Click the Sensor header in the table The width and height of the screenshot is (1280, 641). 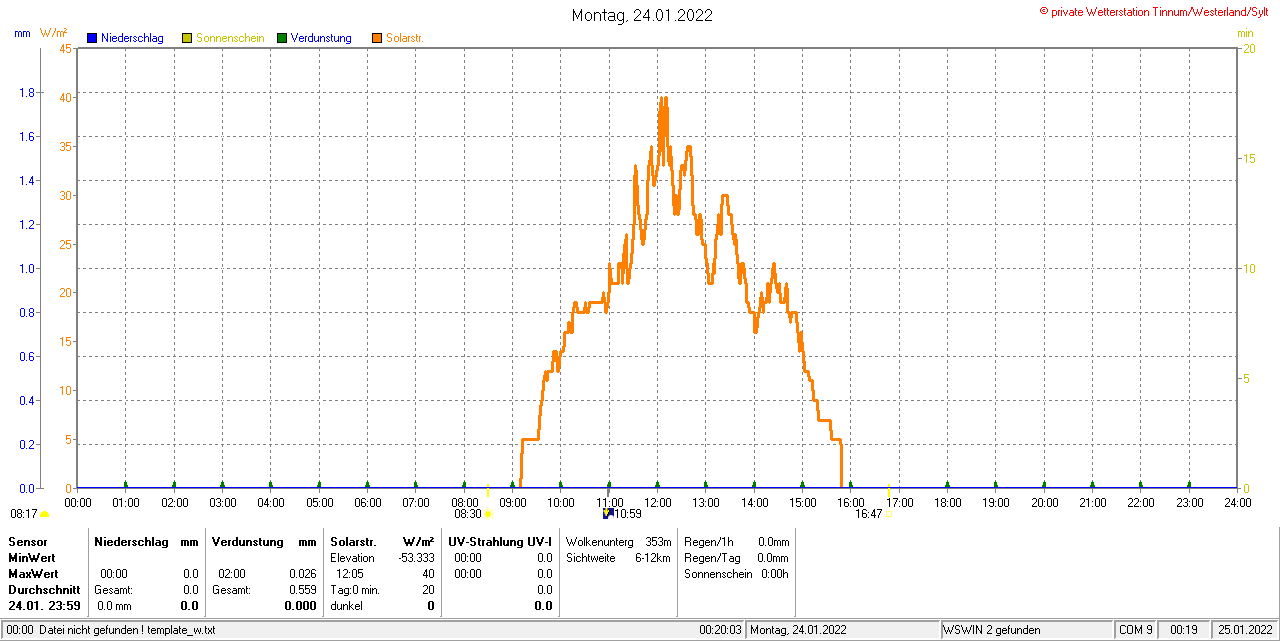click(x=27, y=541)
